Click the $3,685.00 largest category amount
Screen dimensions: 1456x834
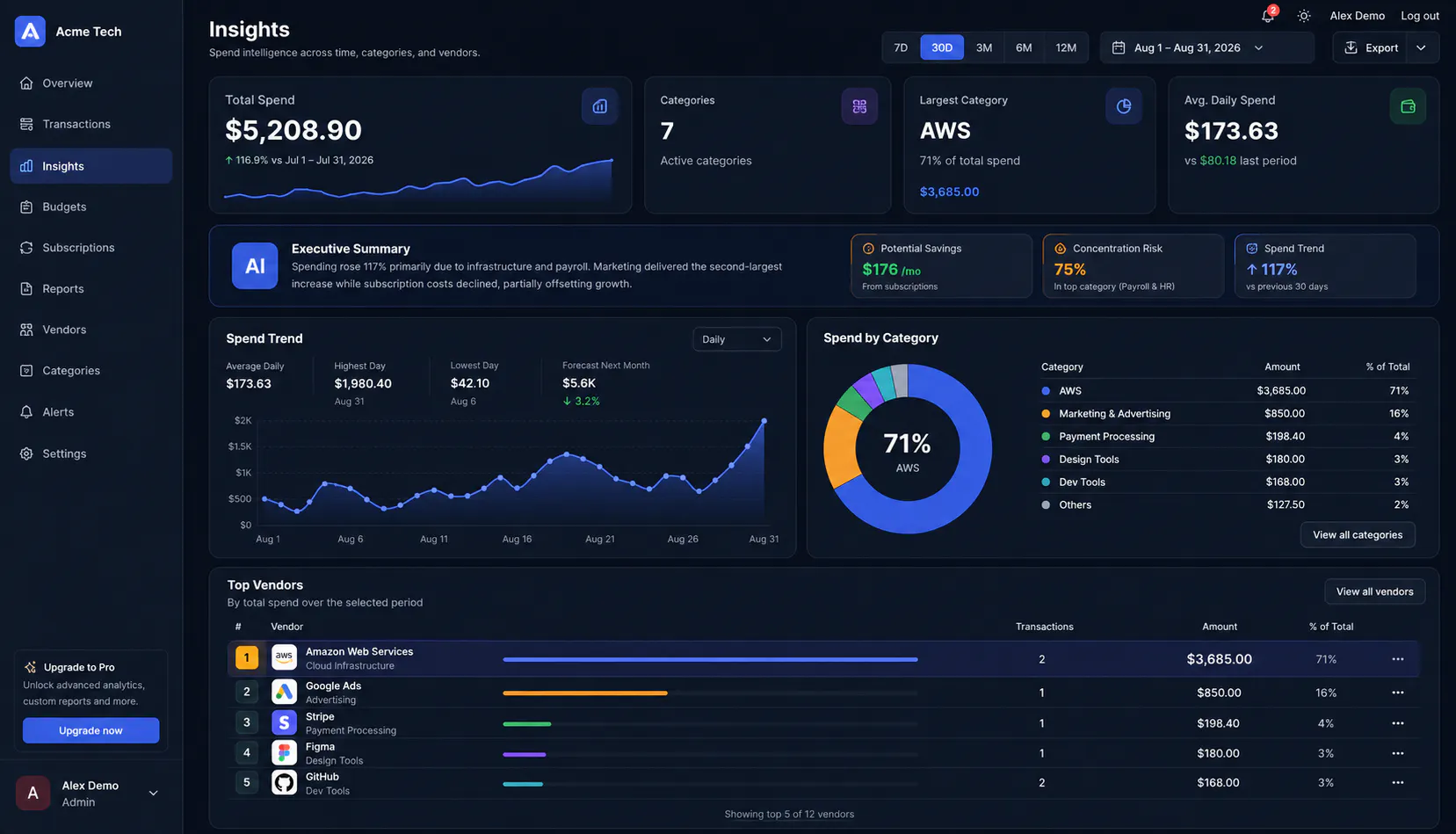point(949,192)
